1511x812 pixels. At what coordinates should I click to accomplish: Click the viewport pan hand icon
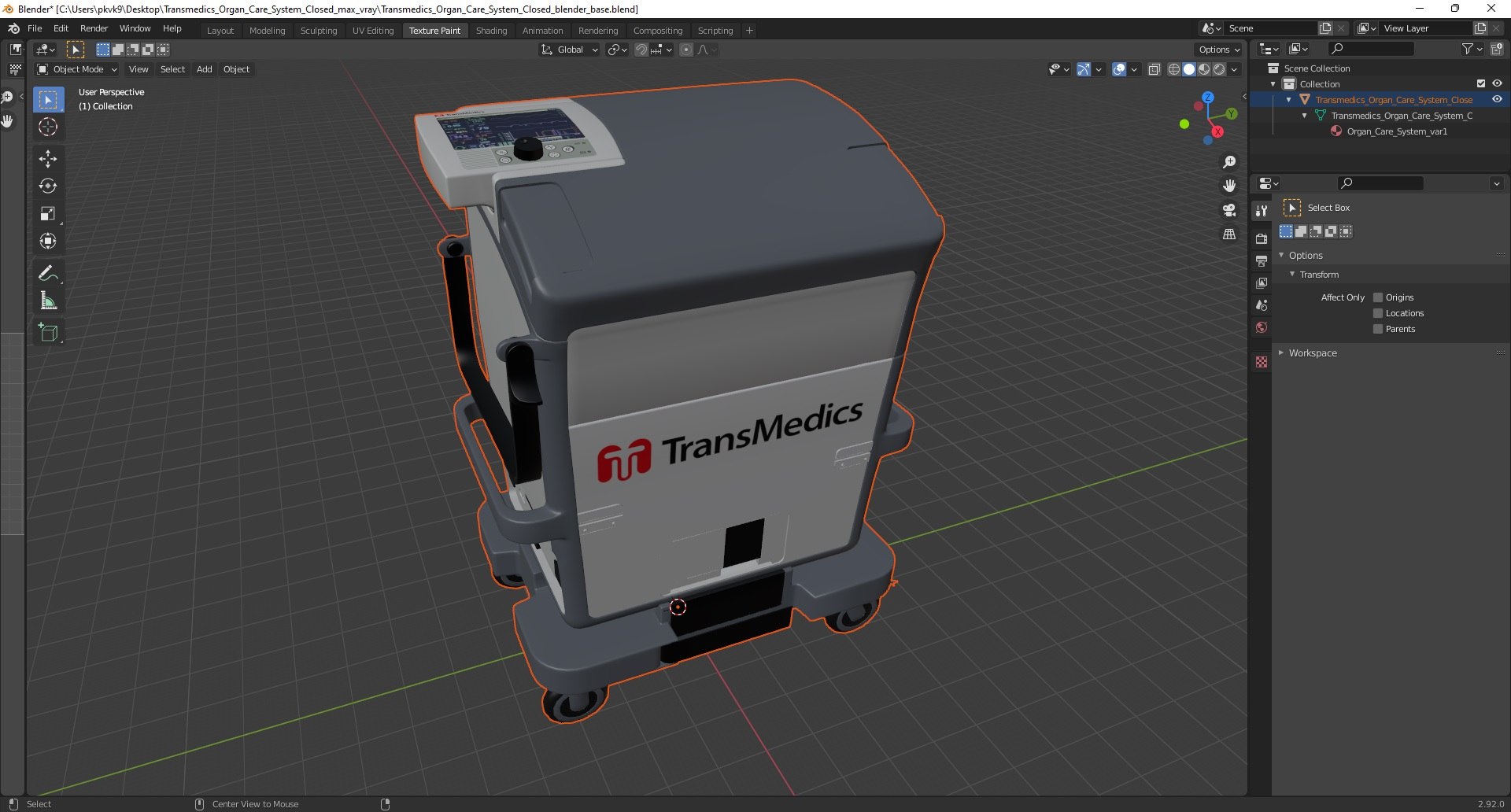click(x=1229, y=186)
